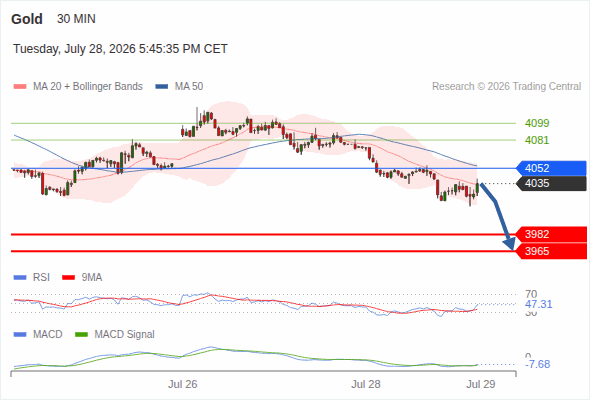This screenshot has height=400, width=590.
Task: Select the red 3965 target price tag
Action: coord(551,251)
